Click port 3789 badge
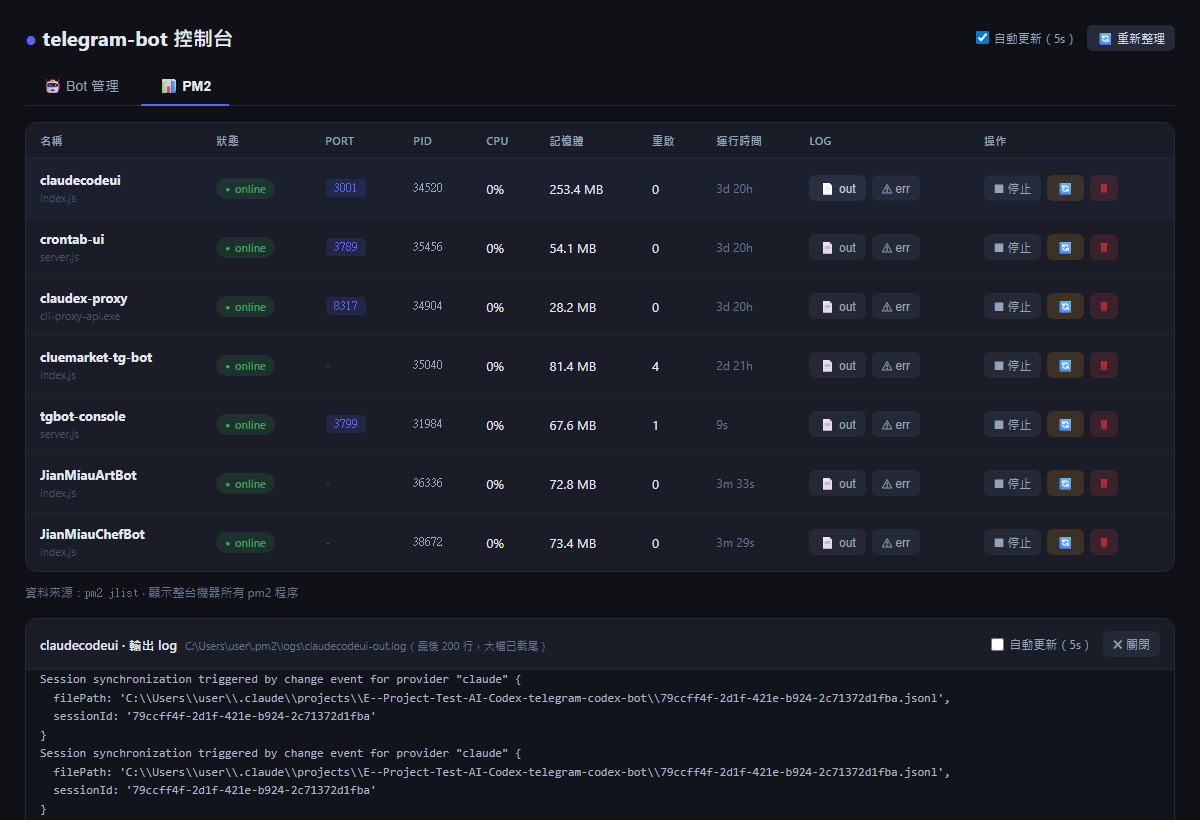 coord(345,247)
